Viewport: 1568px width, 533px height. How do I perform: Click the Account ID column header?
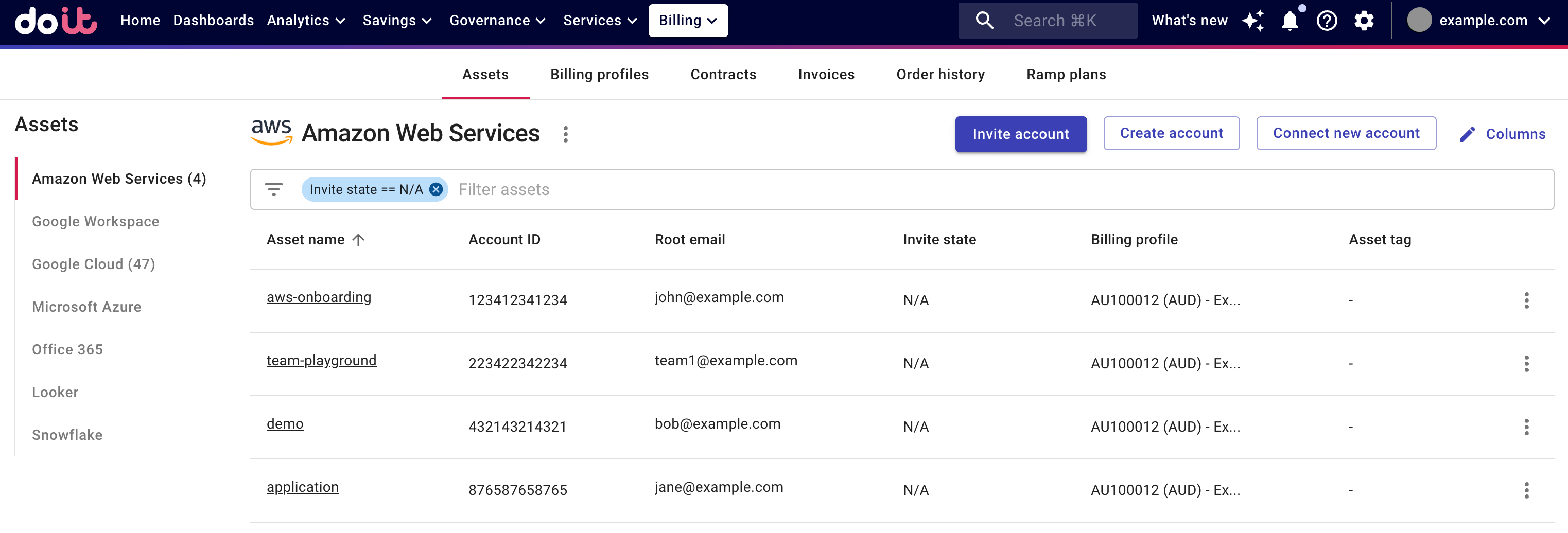click(x=504, y=240)
